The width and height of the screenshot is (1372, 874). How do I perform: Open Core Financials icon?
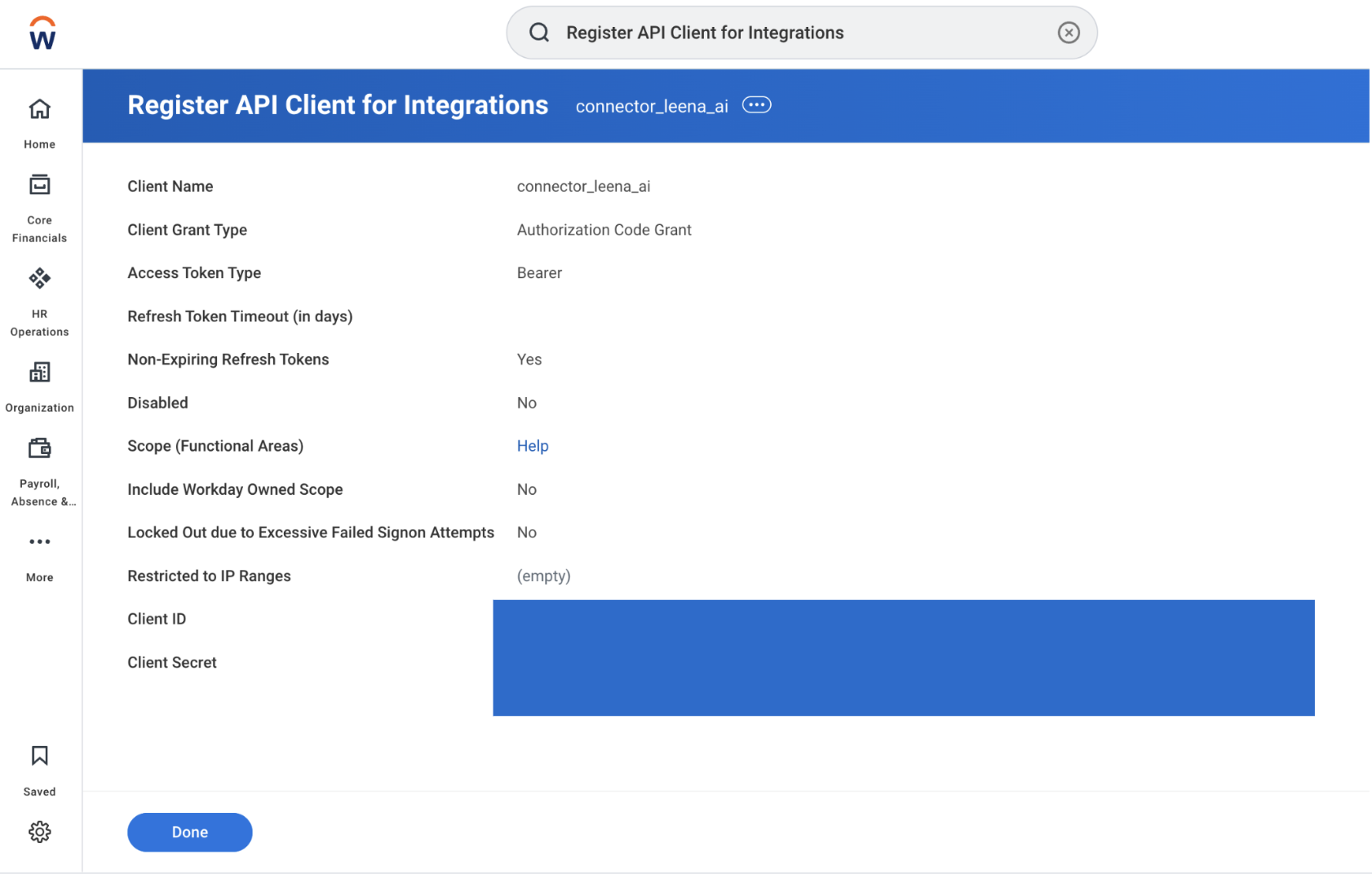point(39,185)
